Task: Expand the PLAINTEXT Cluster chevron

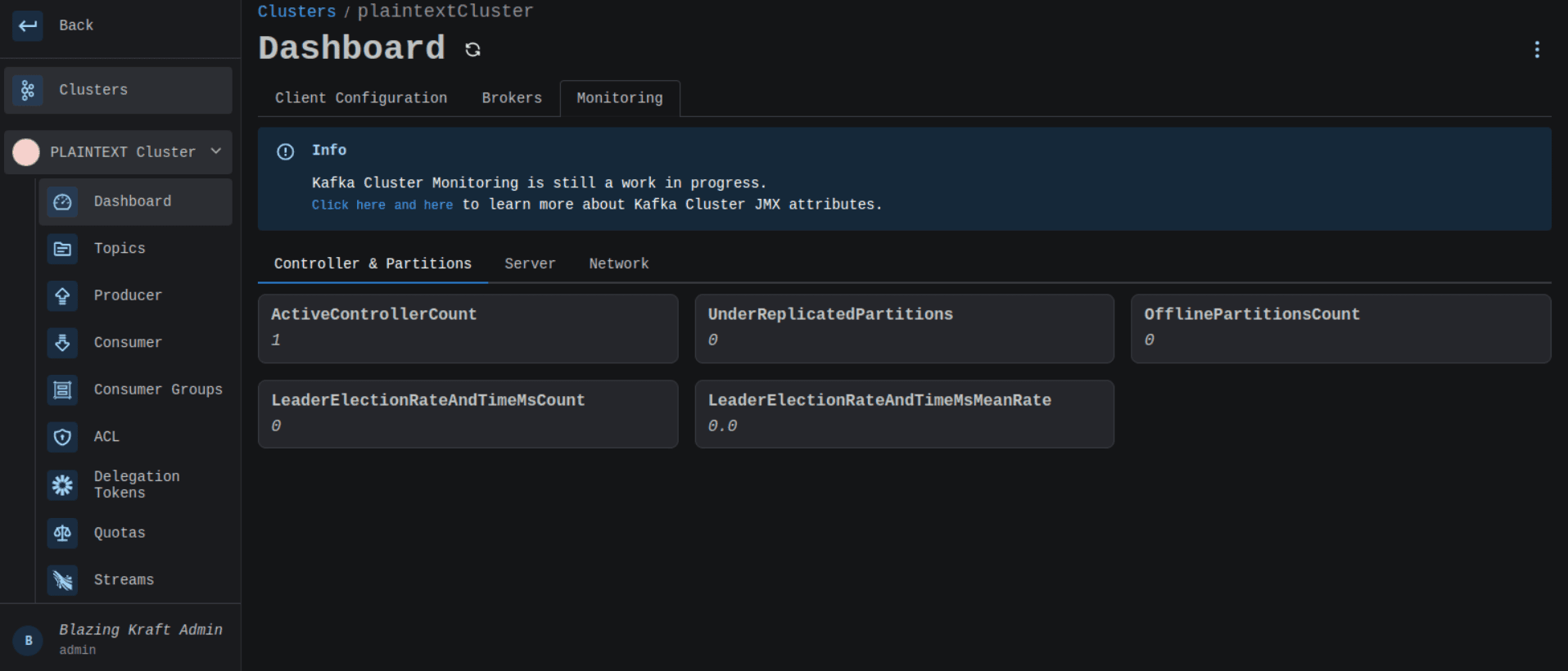Action: coord(216,151)
